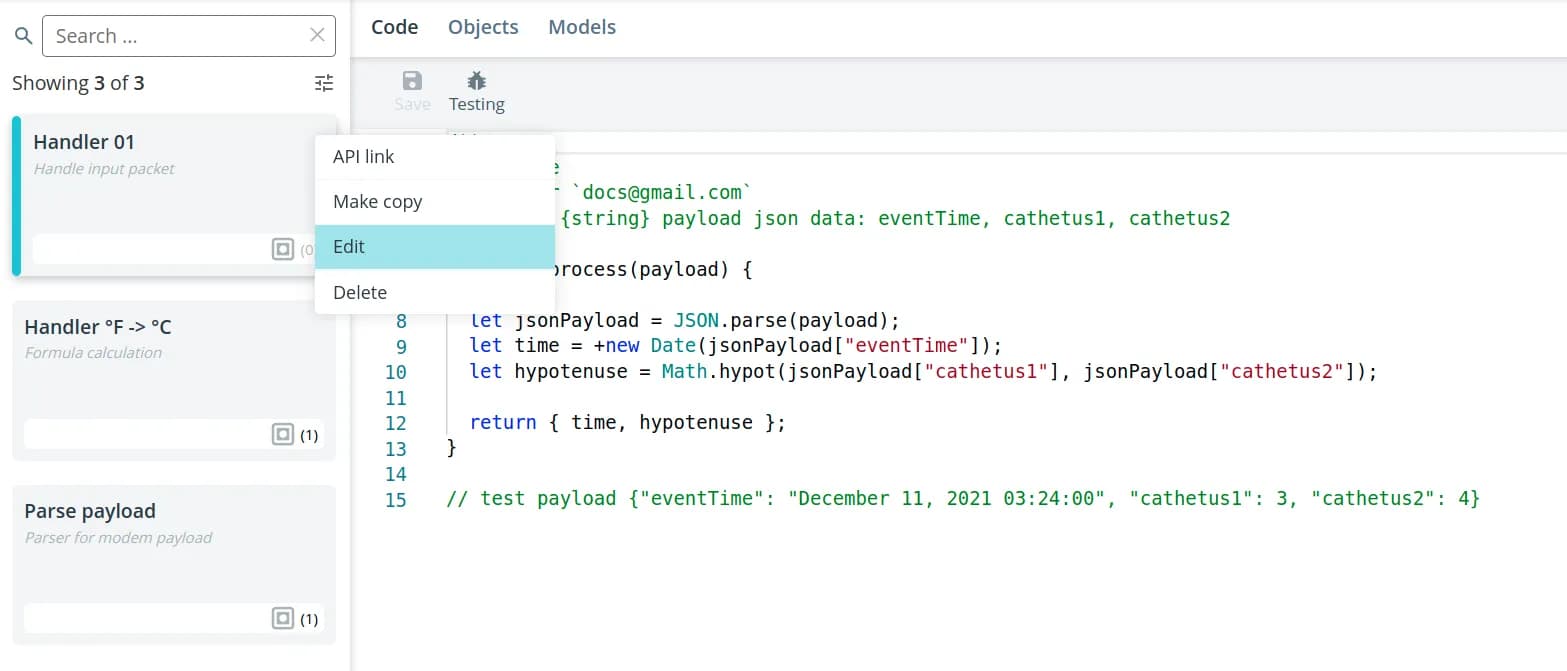
Task: Open the Models tab
Action: [582, 27]
